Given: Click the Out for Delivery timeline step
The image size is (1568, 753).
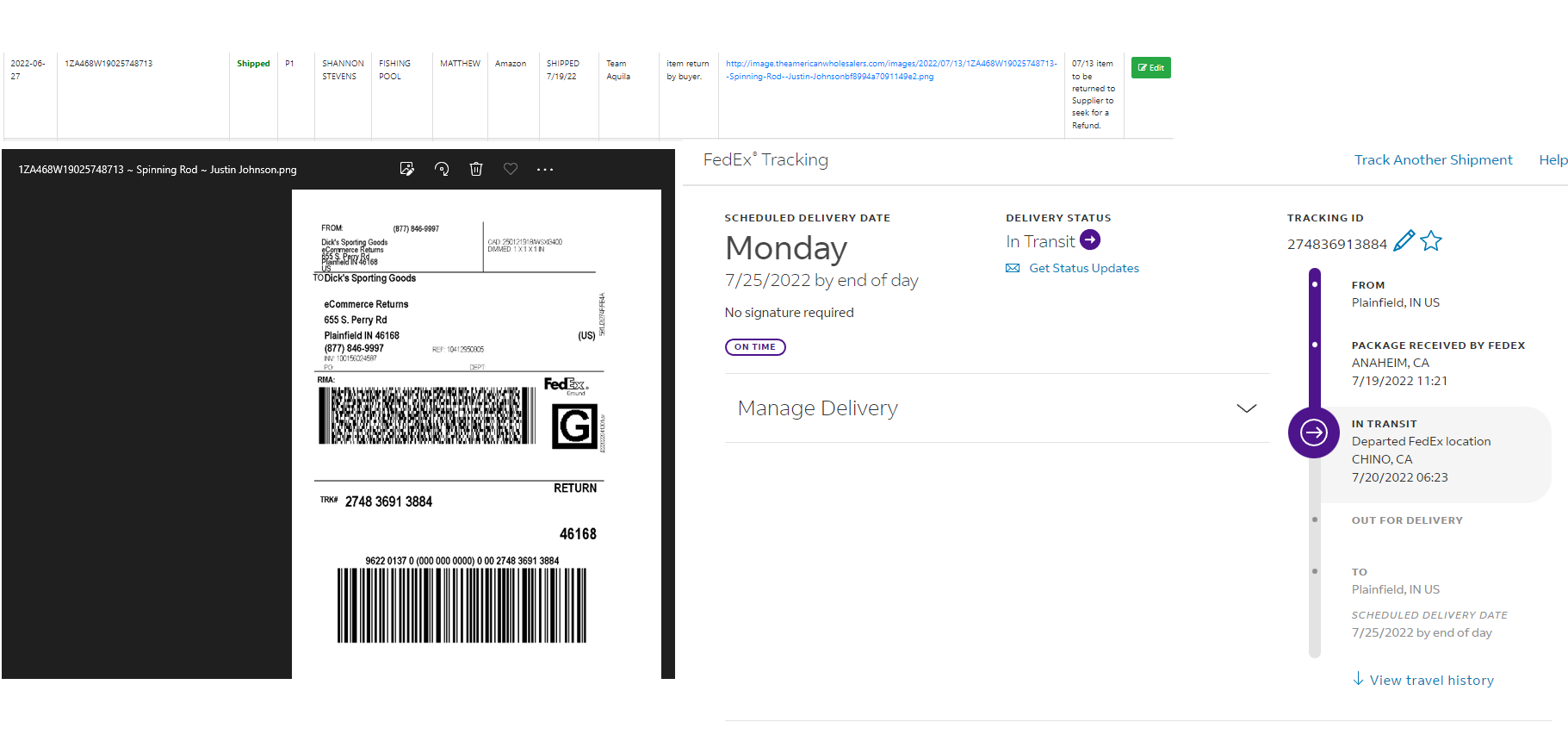Looking at the screenshot, I should tap(1407, 520).
